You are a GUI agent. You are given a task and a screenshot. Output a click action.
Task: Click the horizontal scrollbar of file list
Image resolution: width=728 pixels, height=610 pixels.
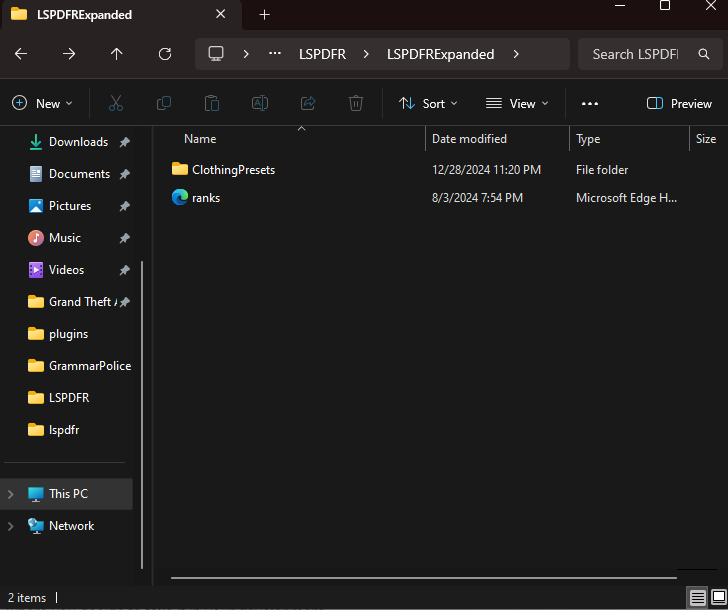[423, 578]
